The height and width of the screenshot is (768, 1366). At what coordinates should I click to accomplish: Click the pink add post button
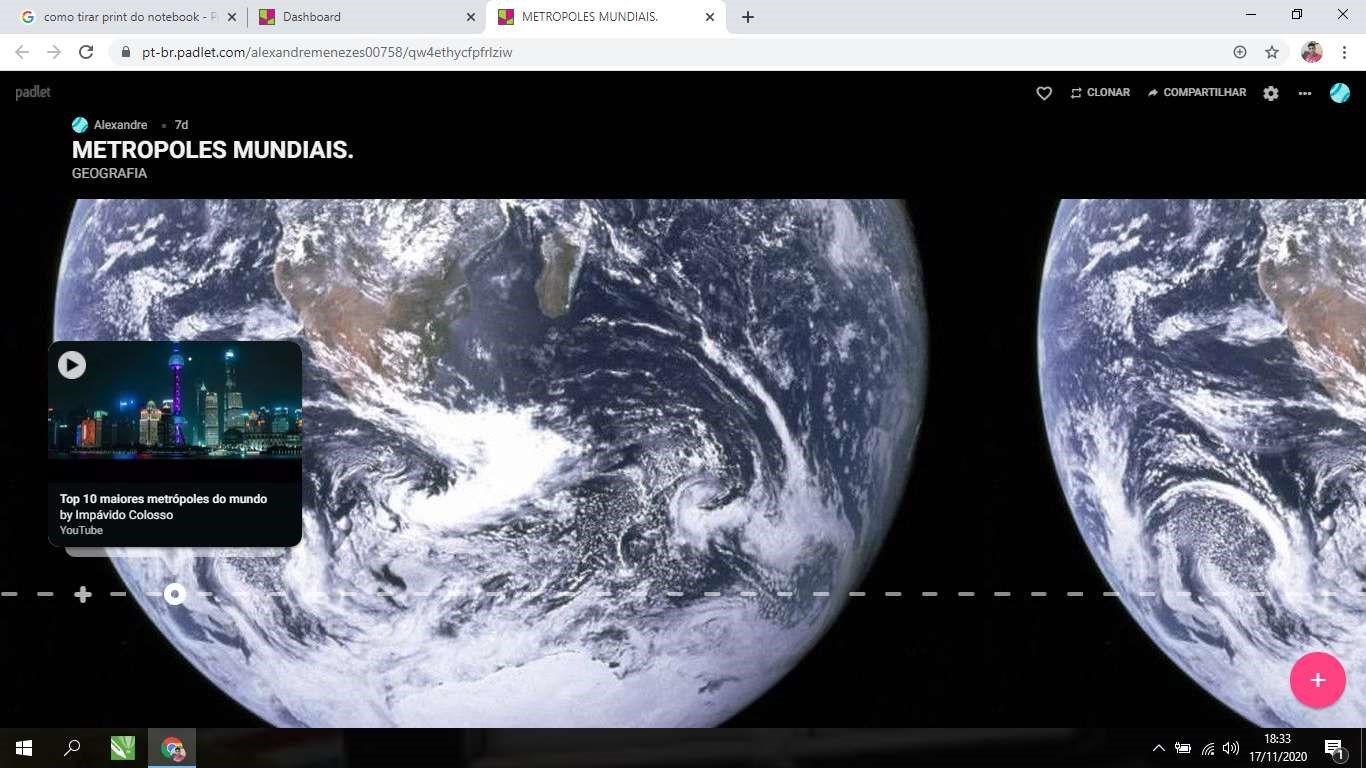1317,680
